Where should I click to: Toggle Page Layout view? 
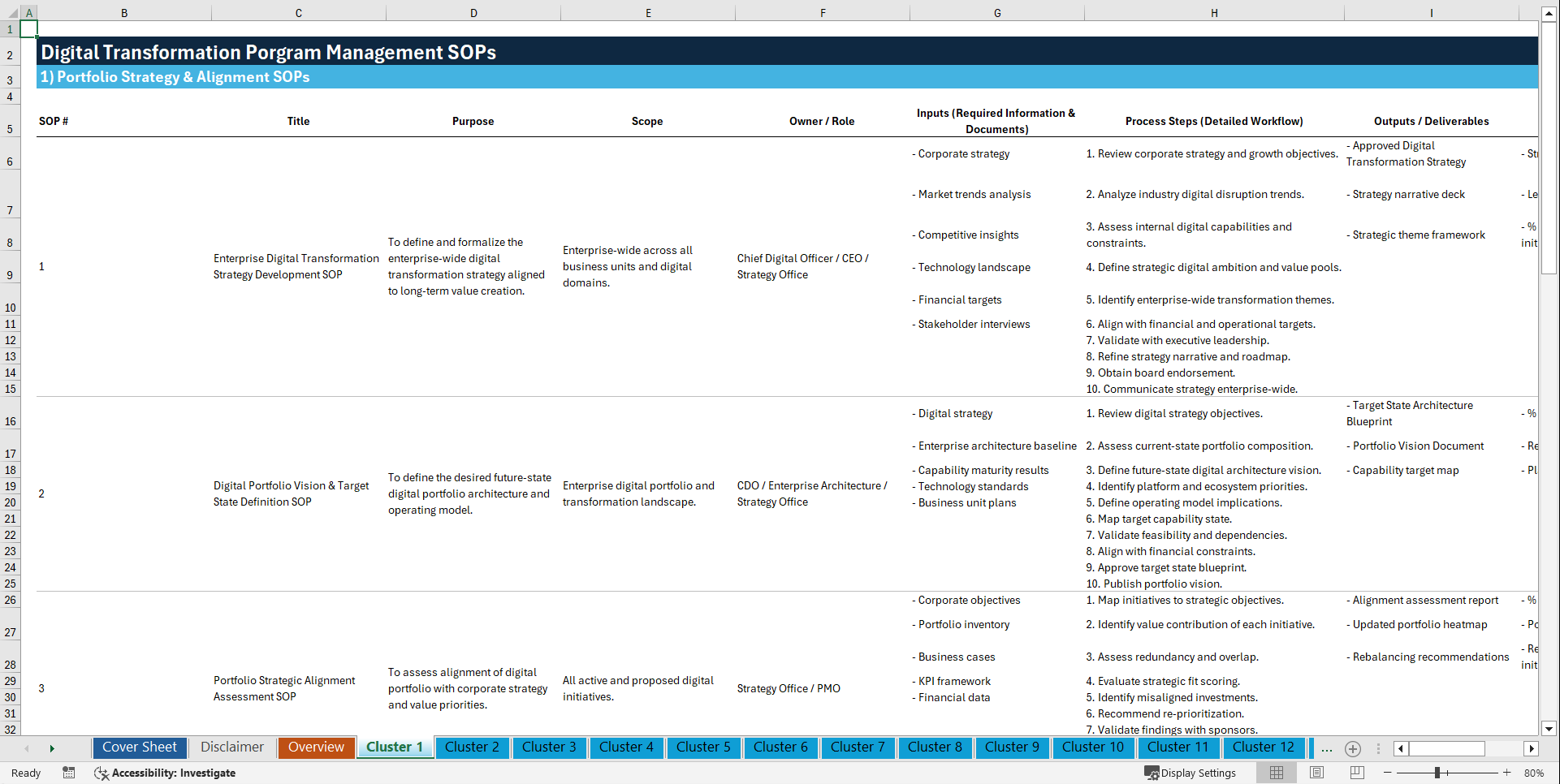[x=1316, y=773]
